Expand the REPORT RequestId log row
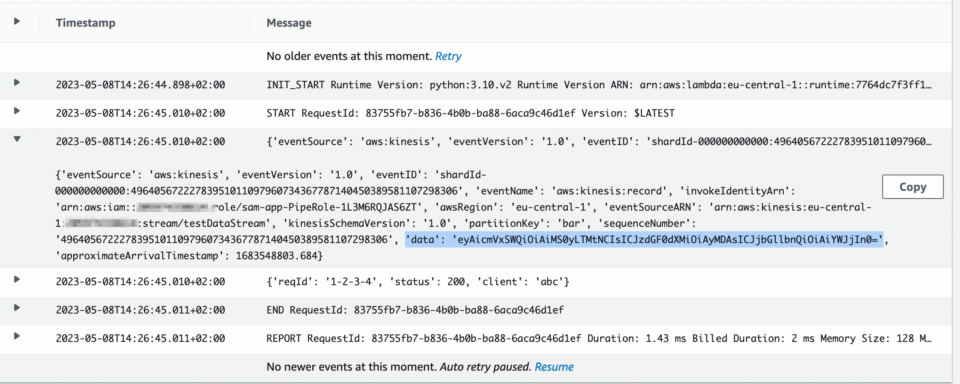 17,336
